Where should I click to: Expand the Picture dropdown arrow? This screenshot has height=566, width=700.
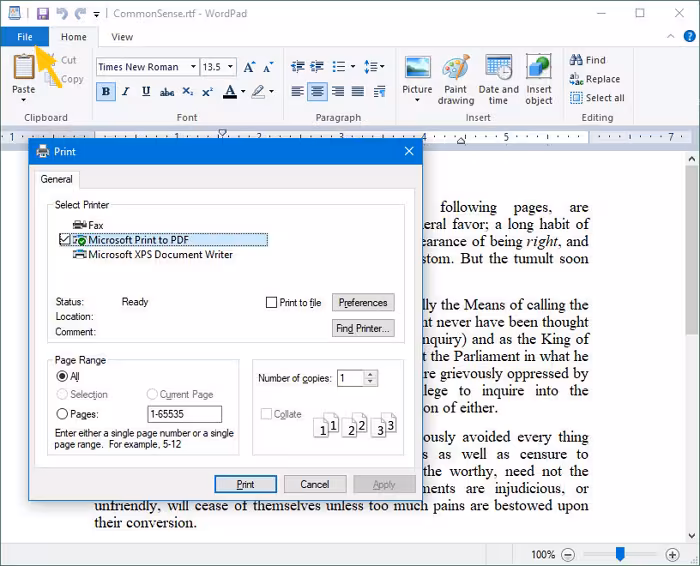pos(417,100)
